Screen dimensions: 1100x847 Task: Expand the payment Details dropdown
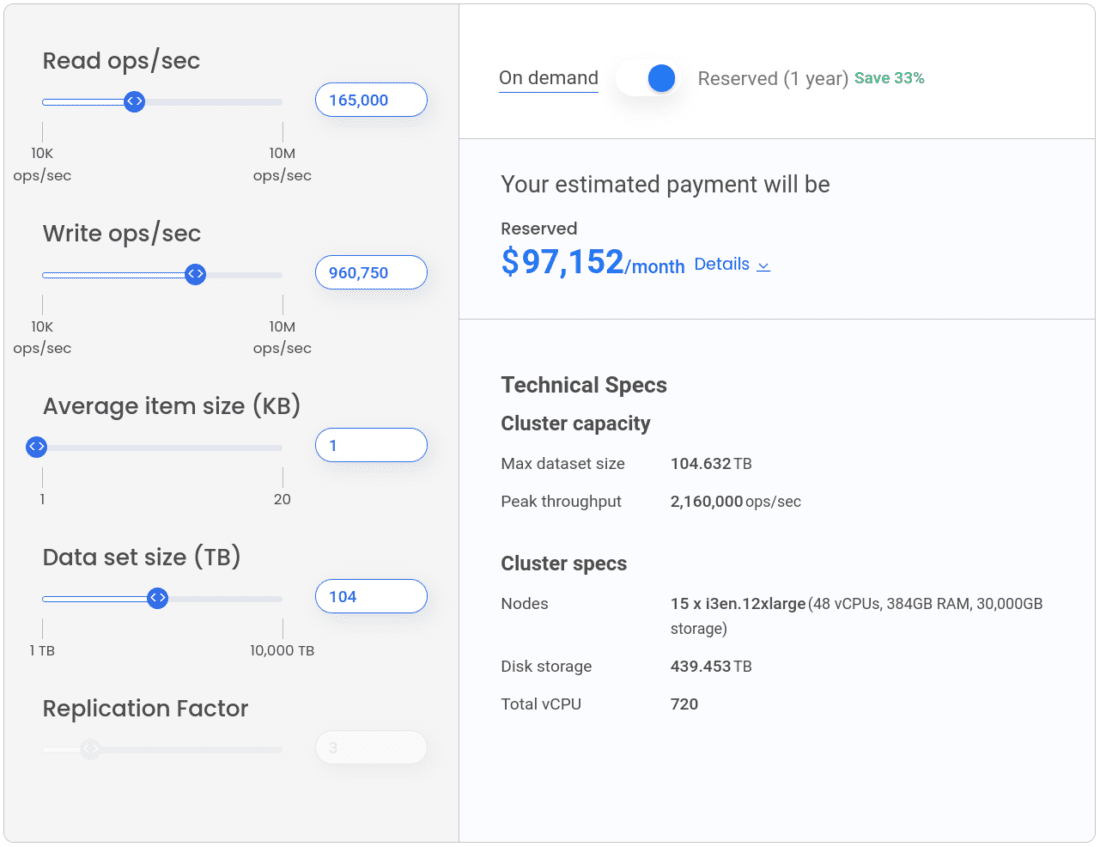(722, 264)
